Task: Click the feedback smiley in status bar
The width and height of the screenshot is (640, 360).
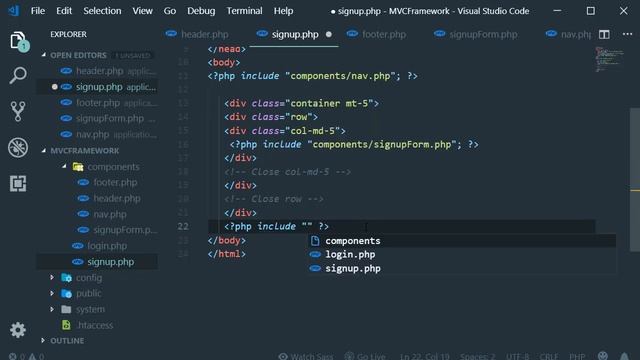Action: [x=603, y=356]
